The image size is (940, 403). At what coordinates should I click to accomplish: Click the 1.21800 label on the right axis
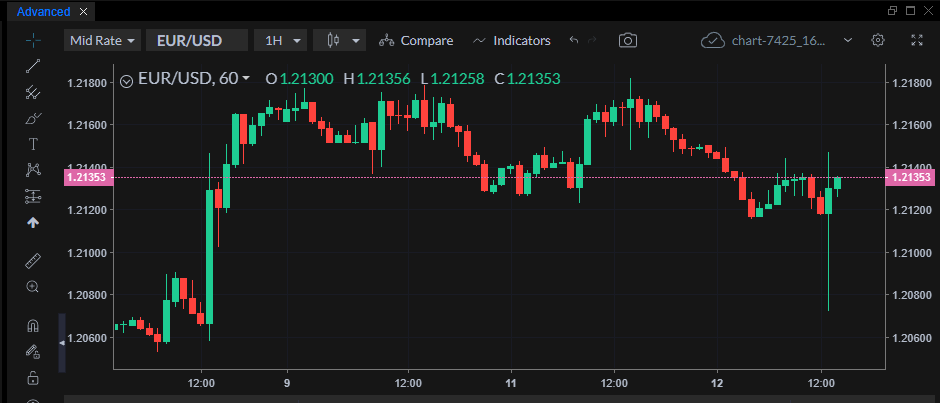pos(912,83)
